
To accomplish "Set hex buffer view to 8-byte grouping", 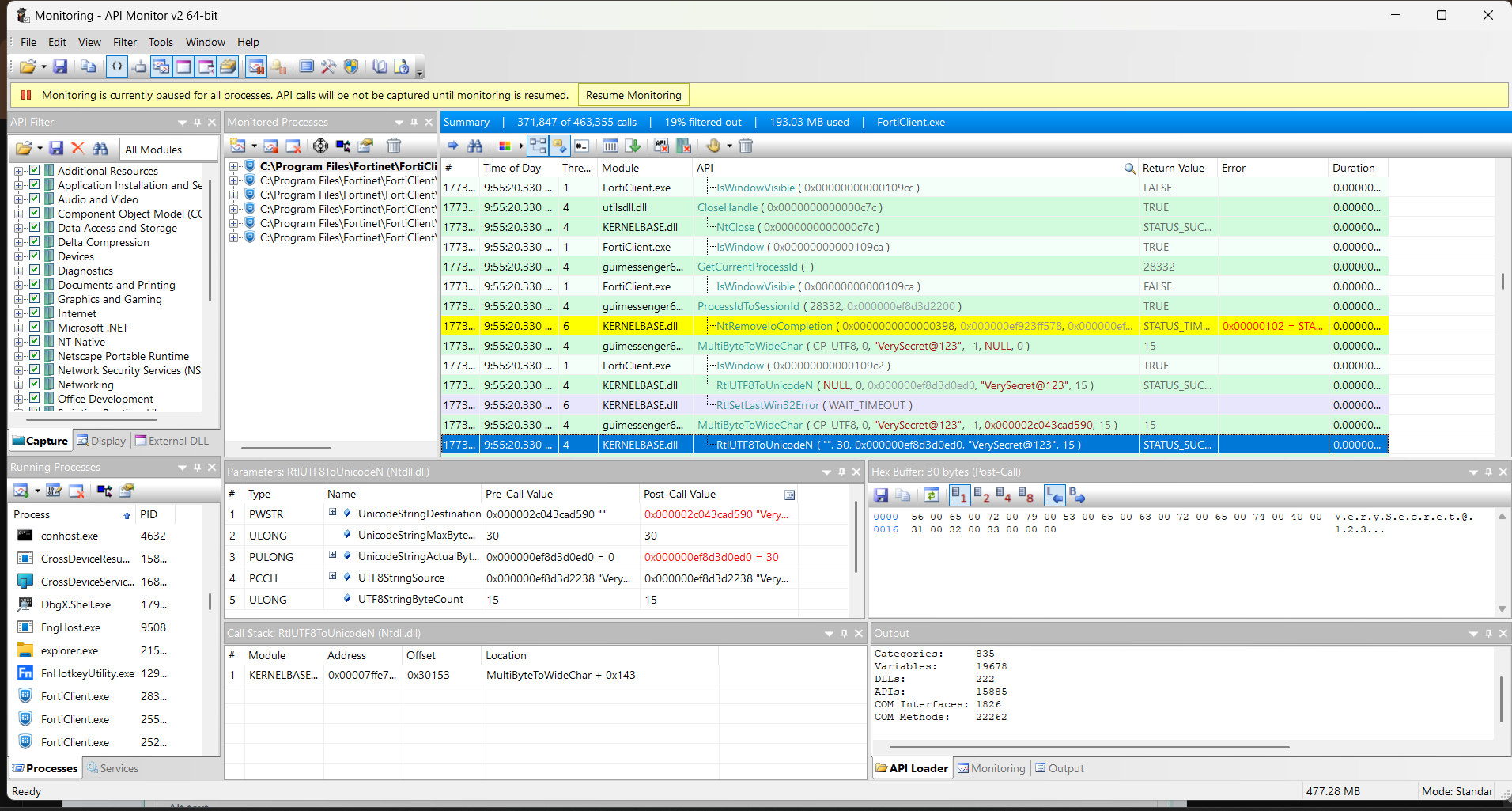I will coord(1026,495).
